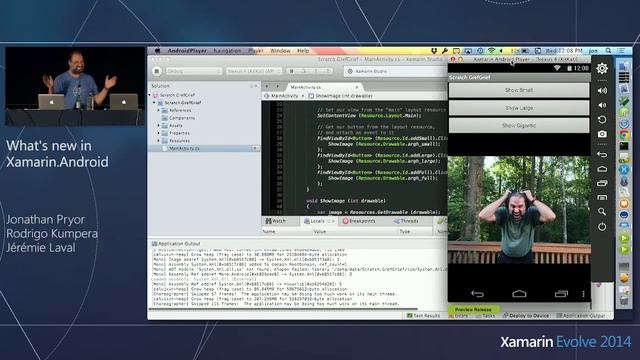Click the menu key icon in Android Player sidebar
This screenshot has width=640, height=360.
602,198
